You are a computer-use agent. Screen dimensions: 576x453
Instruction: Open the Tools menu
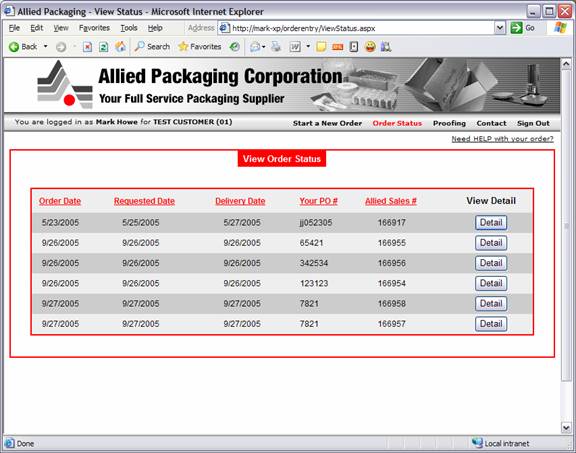(x=129, y=28)
